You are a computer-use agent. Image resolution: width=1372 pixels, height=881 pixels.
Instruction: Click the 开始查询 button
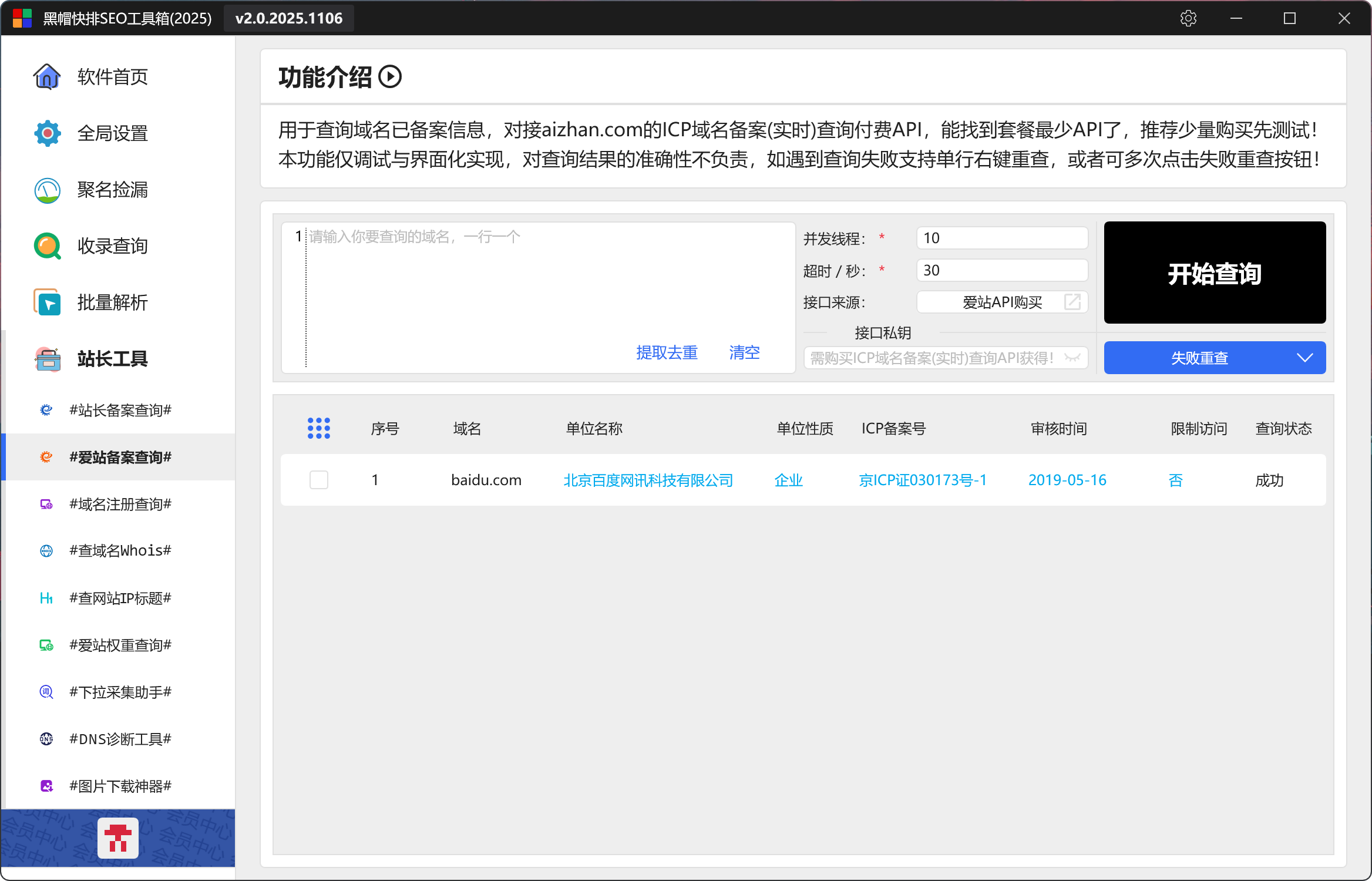[x=1215, y=273]
